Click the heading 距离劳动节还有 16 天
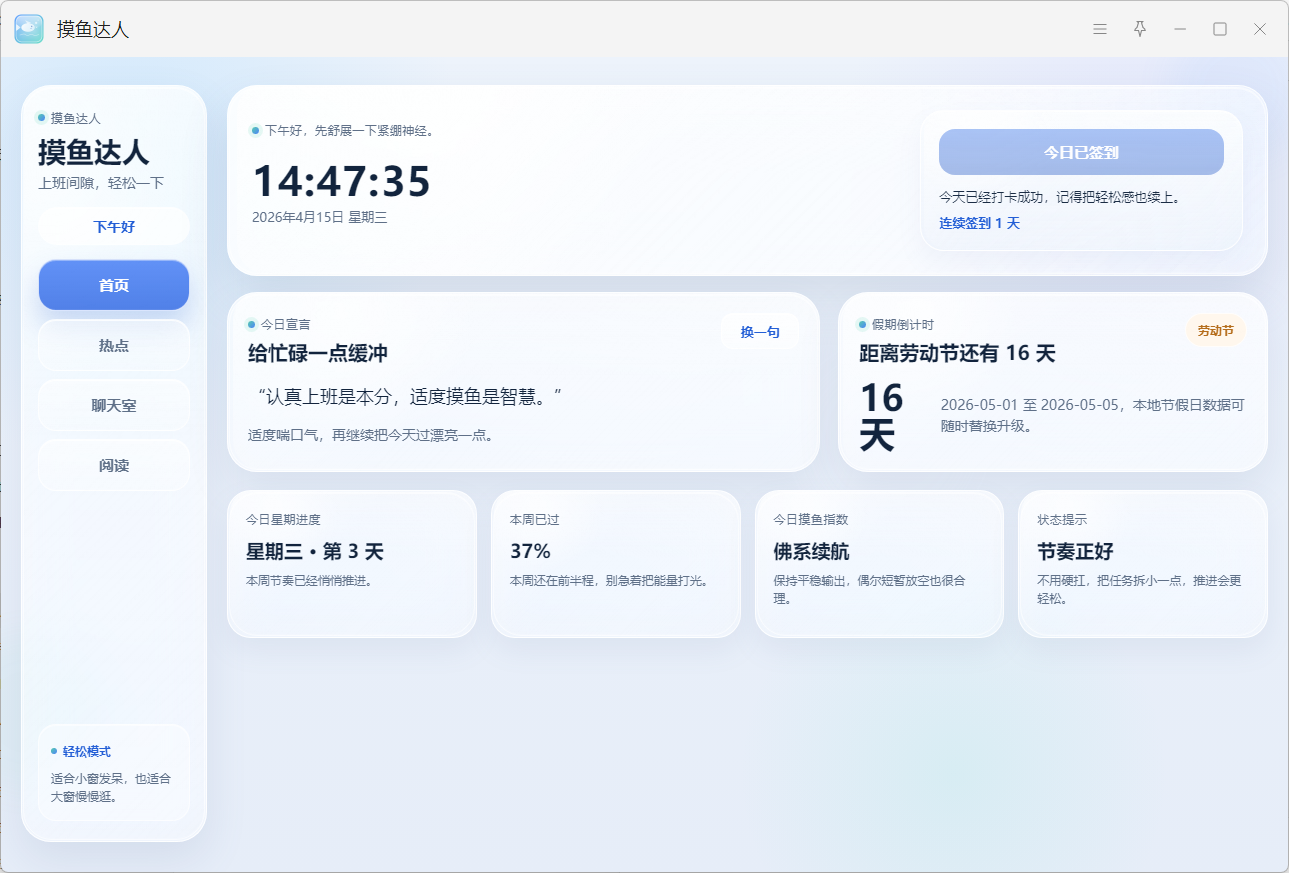Image resolution: width=1289 pixels, height=873 pixels. coord(957,353)
